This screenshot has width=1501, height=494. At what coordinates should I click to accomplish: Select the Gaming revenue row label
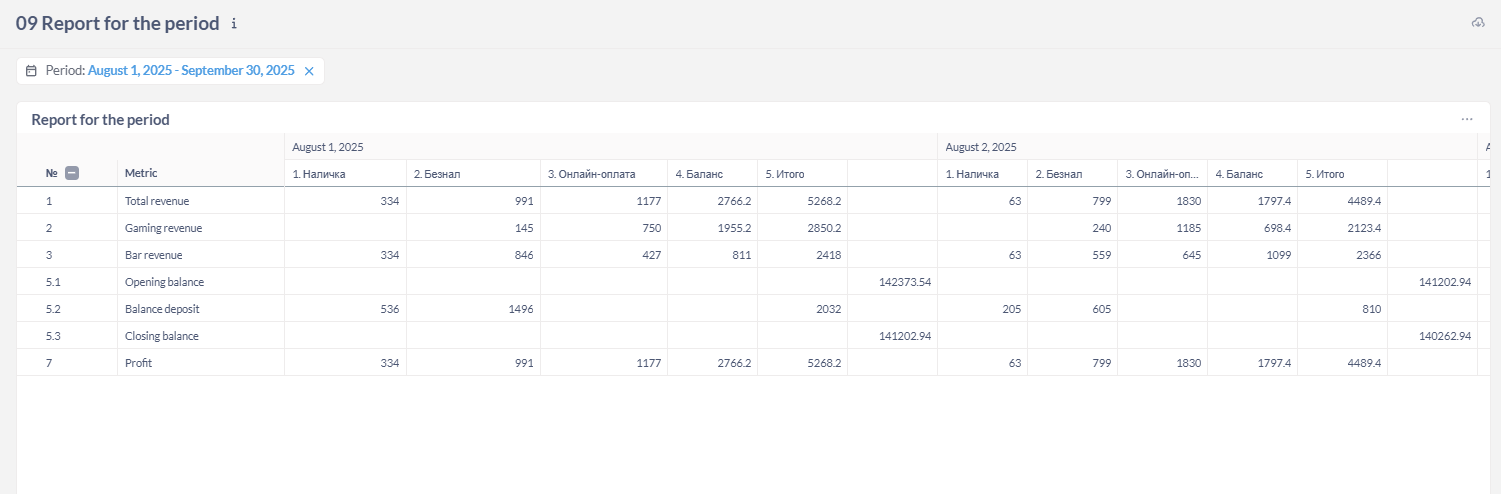point(163,228)
